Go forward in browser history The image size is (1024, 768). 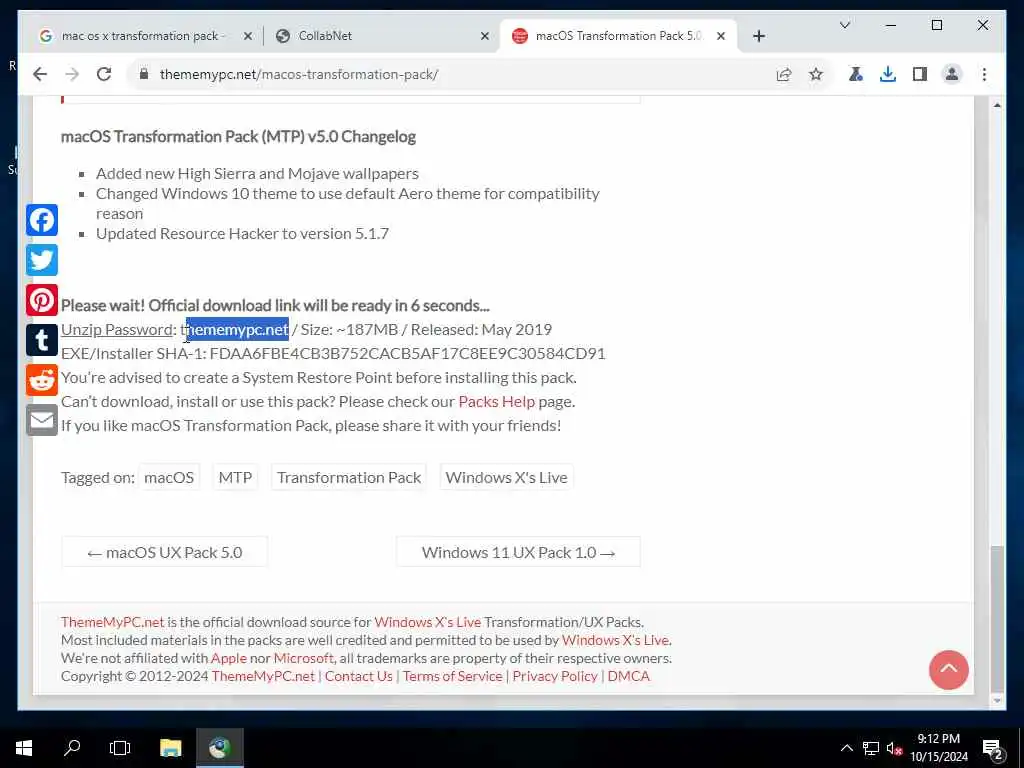(72, 74)
